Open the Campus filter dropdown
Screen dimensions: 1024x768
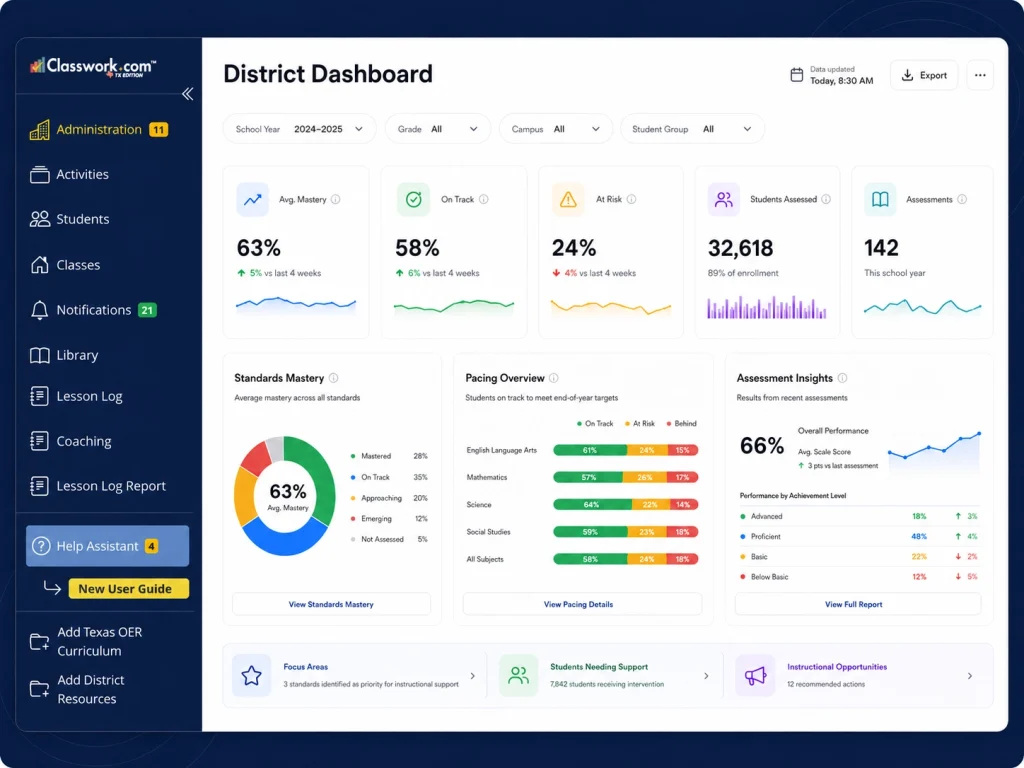pyautogui.click(x=556, y=129)
